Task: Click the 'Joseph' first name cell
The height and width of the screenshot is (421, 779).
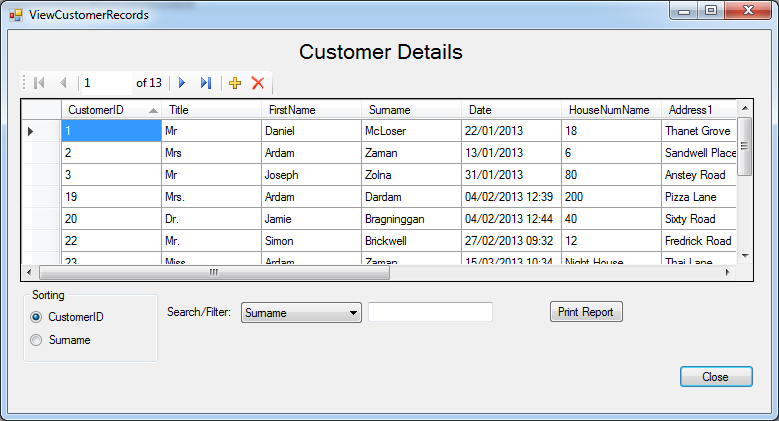Action: tap(311, 175)
